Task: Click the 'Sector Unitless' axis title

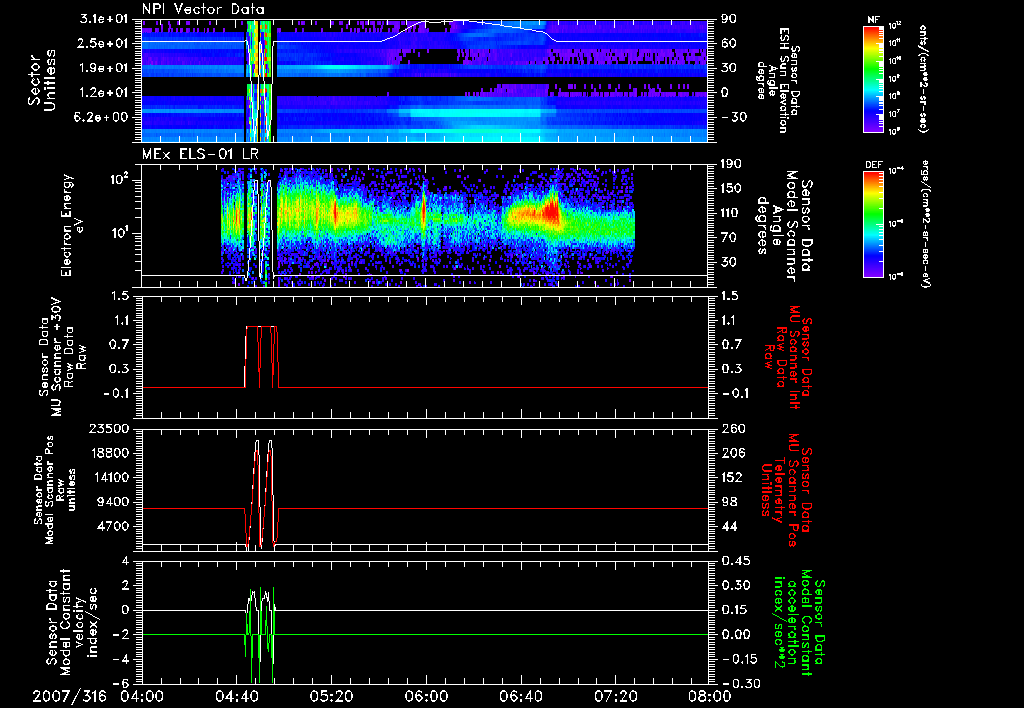Action: pos(42,80)
